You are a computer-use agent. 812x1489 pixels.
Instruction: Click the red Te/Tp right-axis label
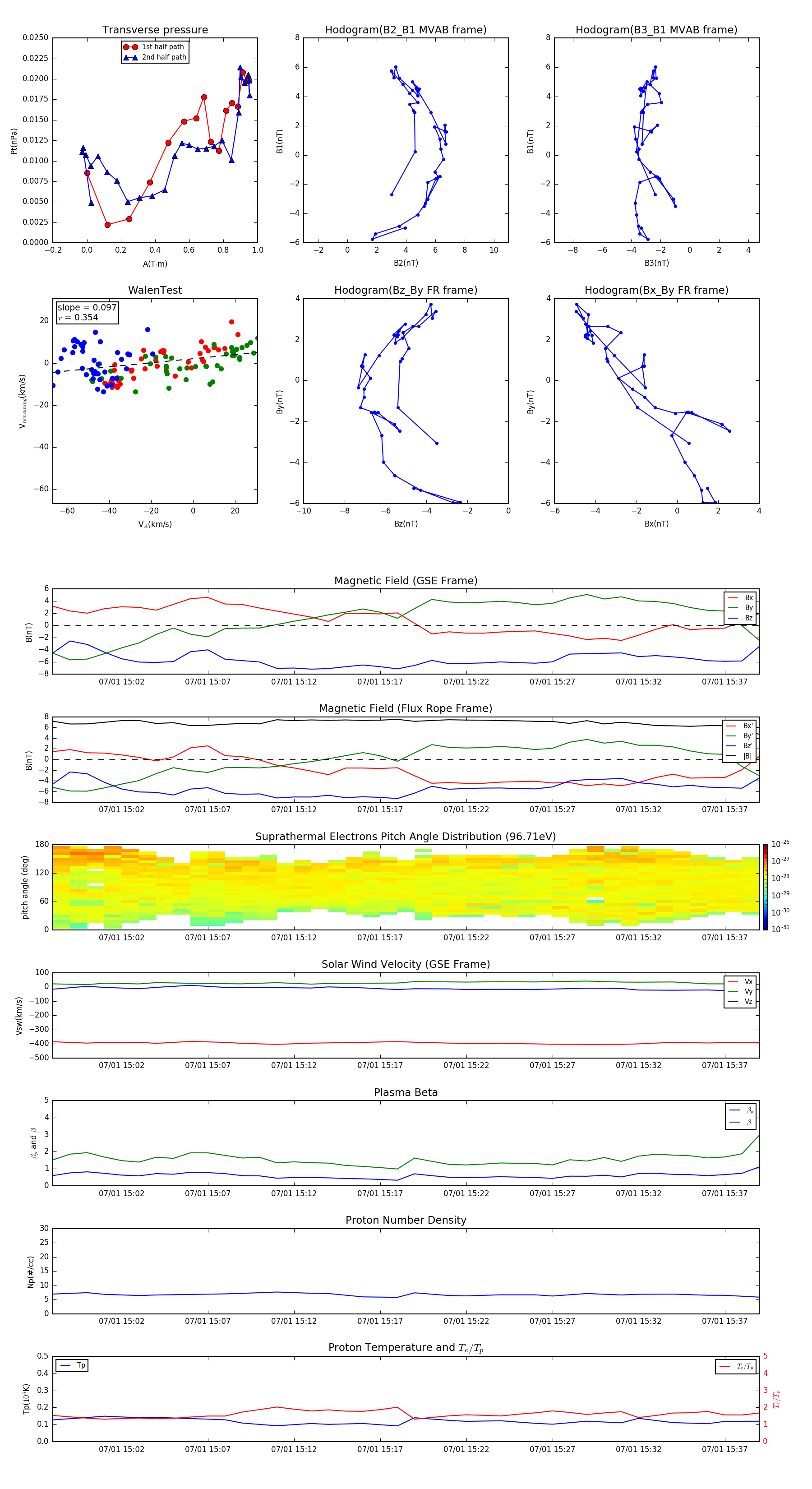(x=777, y=1399)
